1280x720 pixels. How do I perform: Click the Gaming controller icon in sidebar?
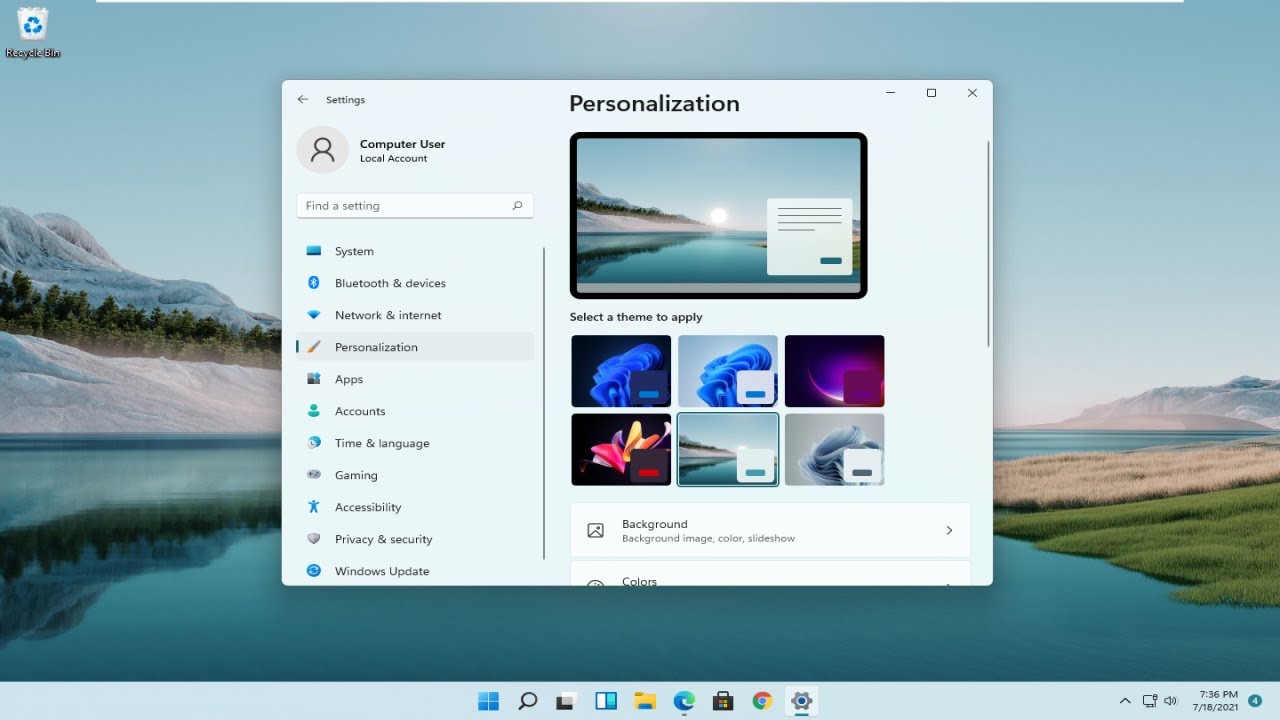tap(314, 475)
